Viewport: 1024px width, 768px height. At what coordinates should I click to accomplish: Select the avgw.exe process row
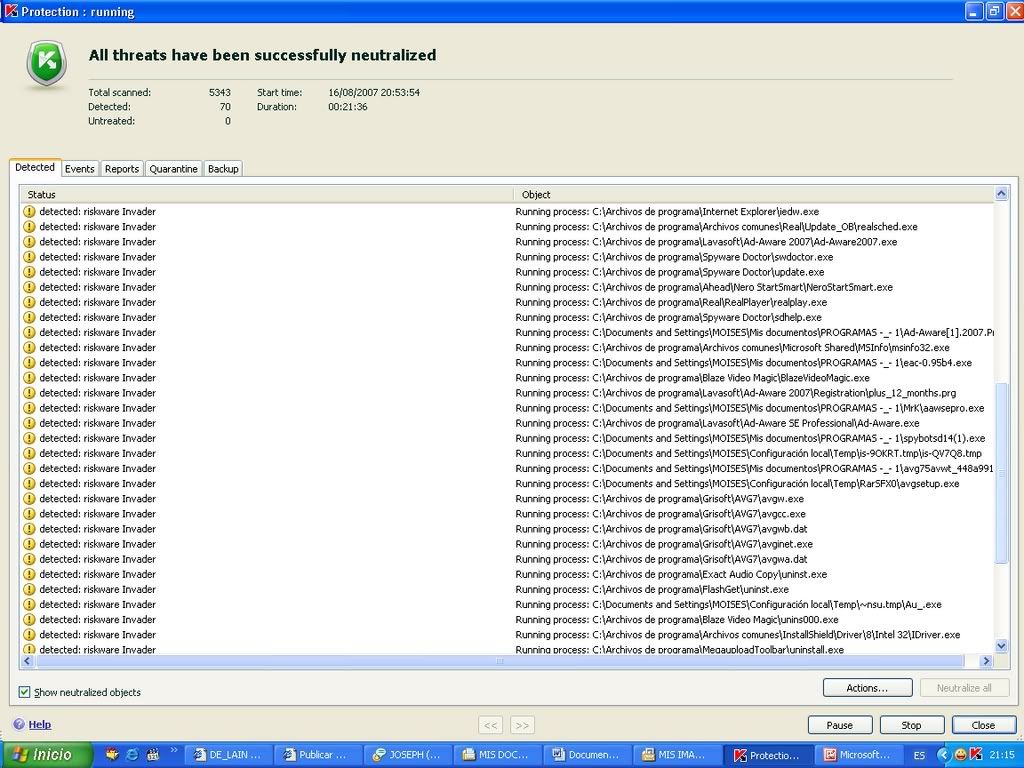point(507,499)
